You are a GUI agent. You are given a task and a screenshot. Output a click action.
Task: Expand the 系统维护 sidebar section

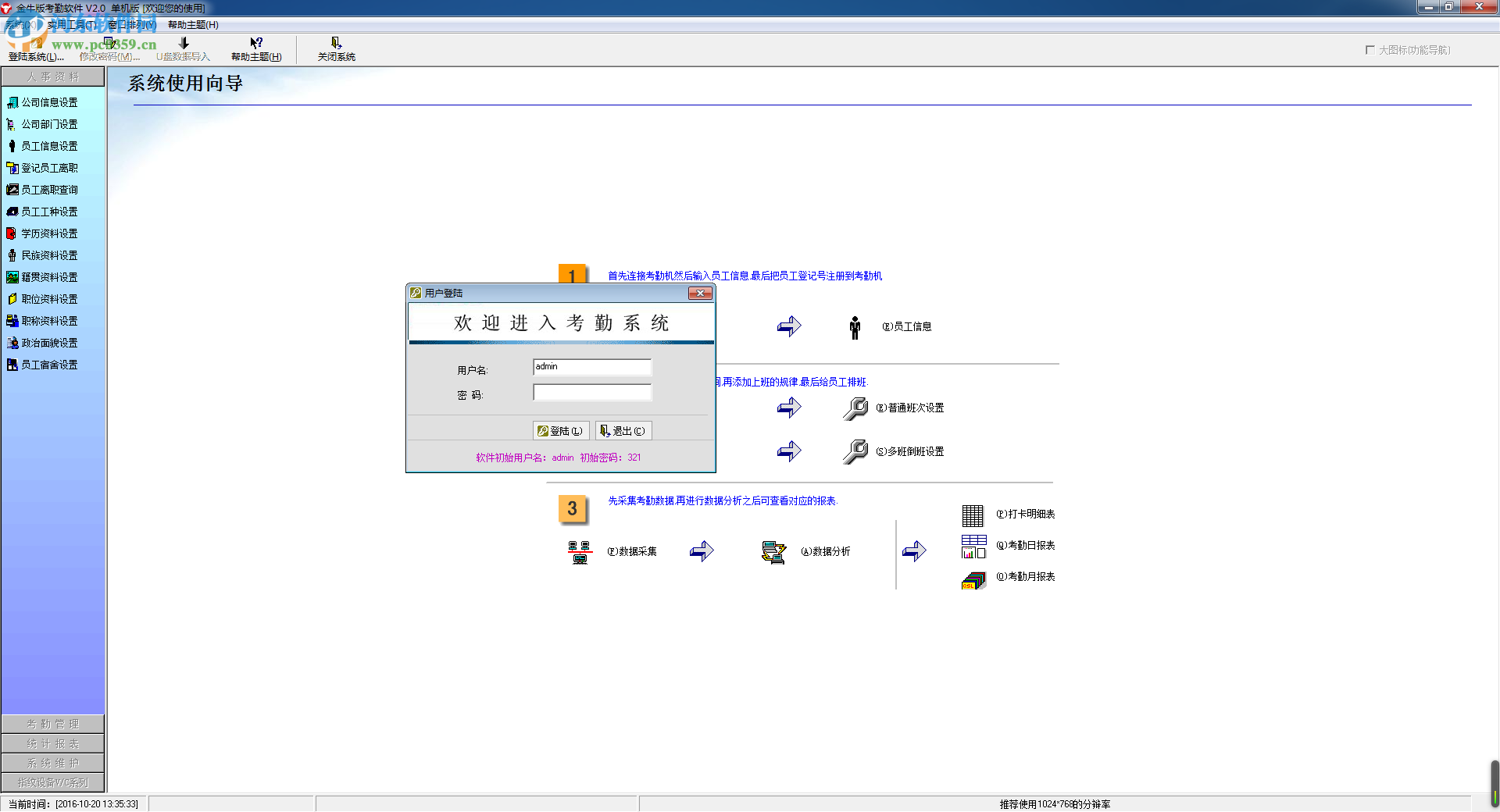point(53,764)
